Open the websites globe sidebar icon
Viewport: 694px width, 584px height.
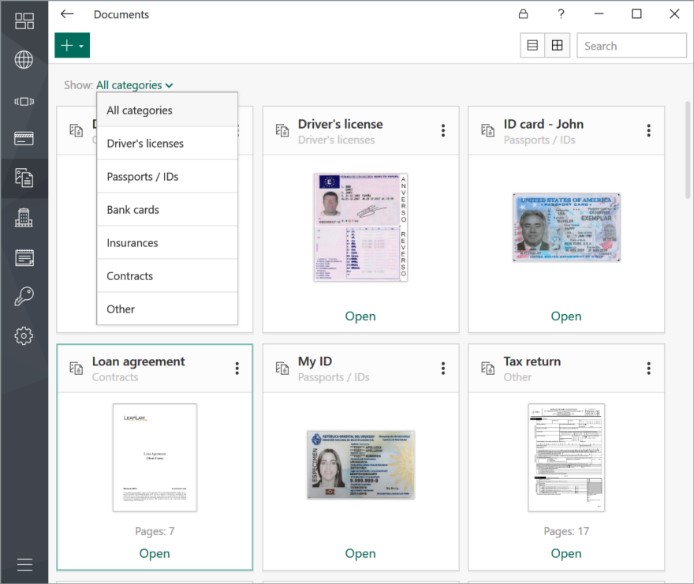[24, 60]
